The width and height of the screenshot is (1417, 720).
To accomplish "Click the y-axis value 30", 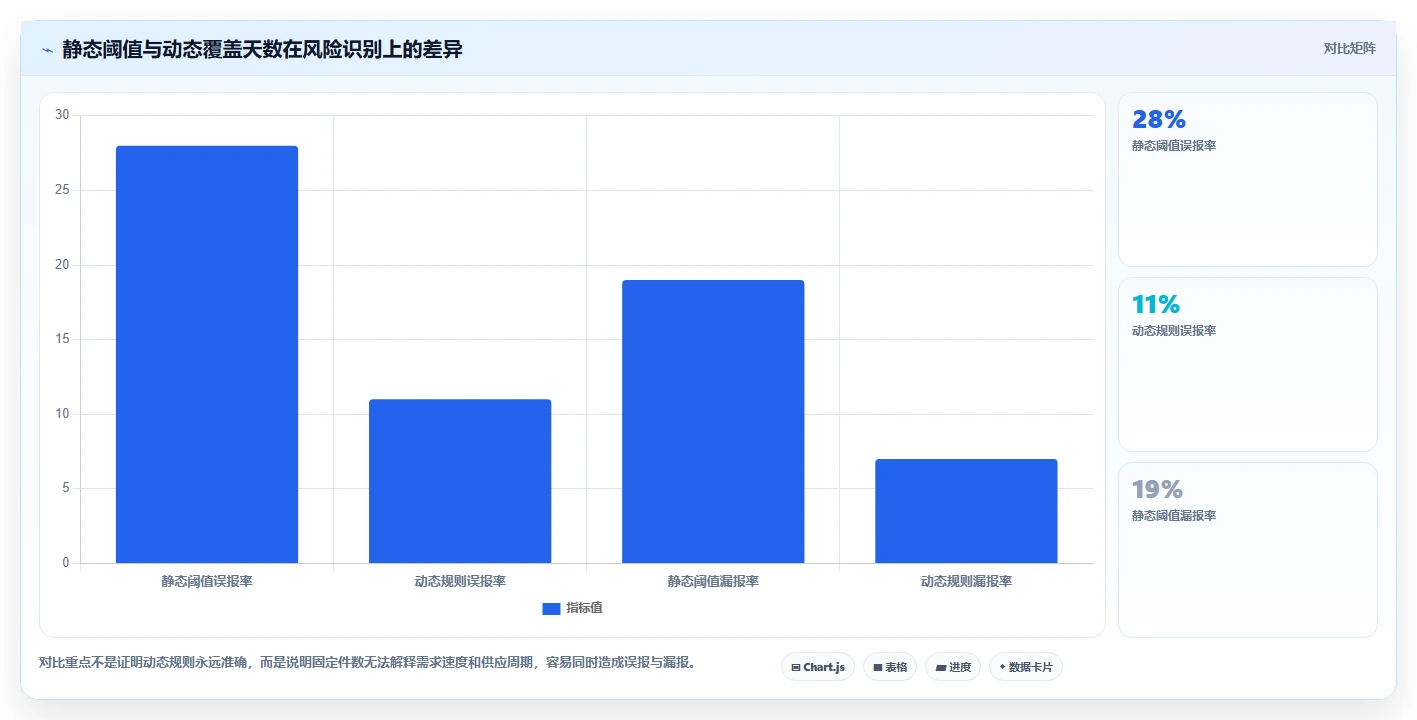I will pyautogui.click(x=62, y=115).
